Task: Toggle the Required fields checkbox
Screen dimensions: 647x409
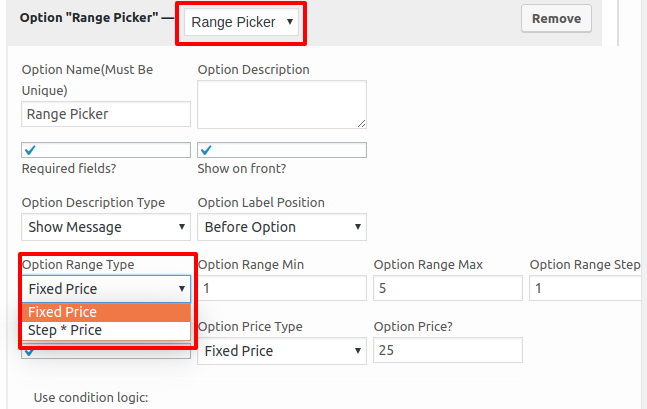Action: [106, 150]
